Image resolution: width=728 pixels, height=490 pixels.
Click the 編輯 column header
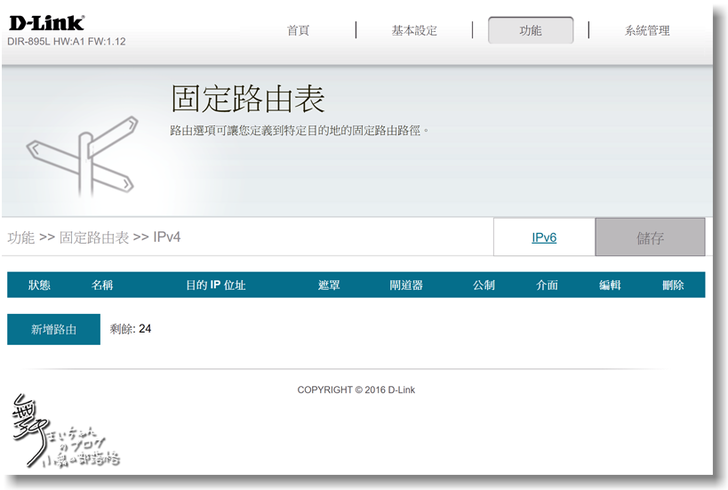pos(610,285)
